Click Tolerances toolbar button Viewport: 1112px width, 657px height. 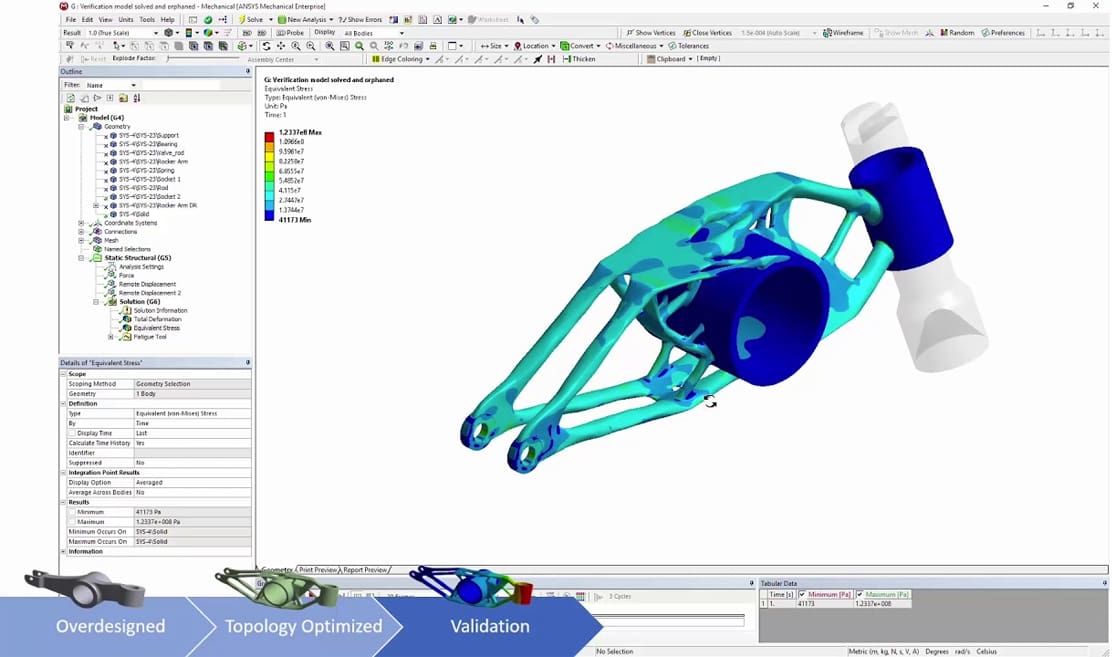tap(688, 46)
